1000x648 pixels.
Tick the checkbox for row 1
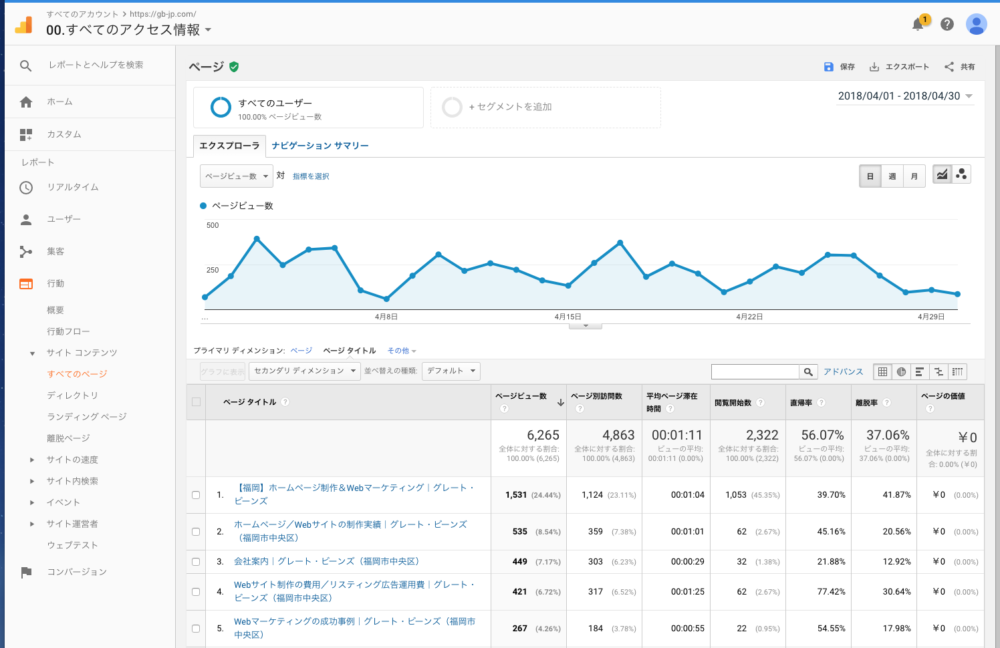click(x=196, y=495)
